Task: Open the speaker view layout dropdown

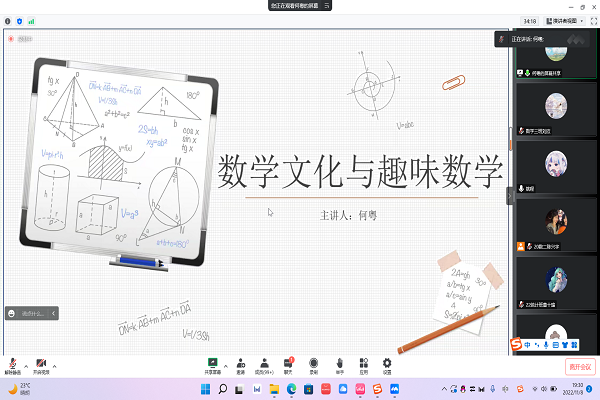Action: pos(562,20)
